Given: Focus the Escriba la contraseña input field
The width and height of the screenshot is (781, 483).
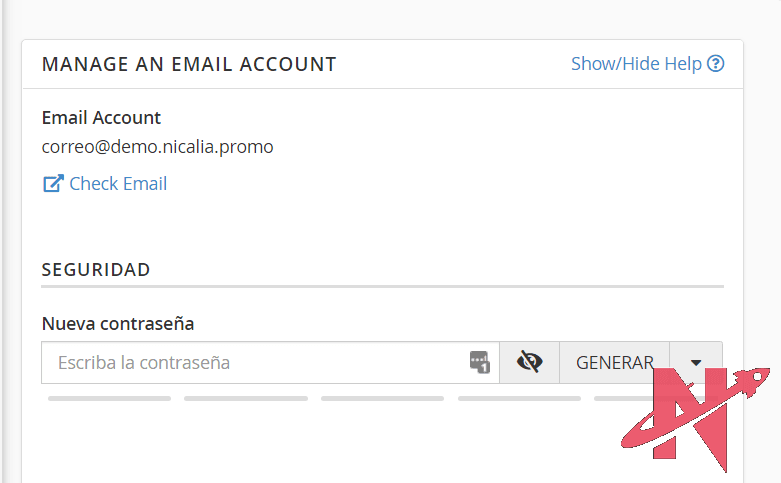Looking at the screenshot, I should 250,362.
